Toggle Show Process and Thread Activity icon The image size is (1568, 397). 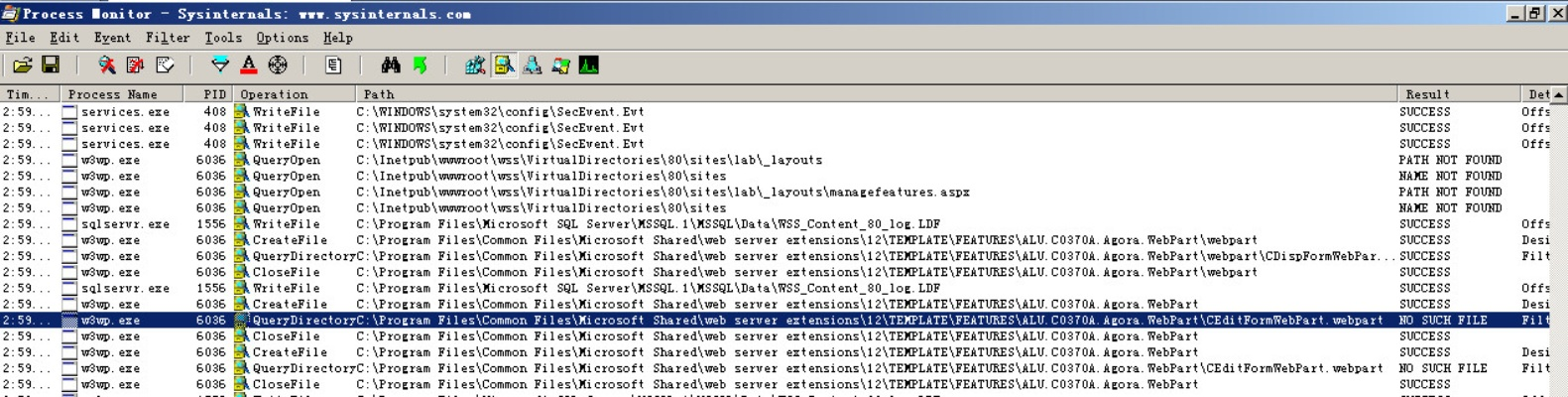click(561, 66)
